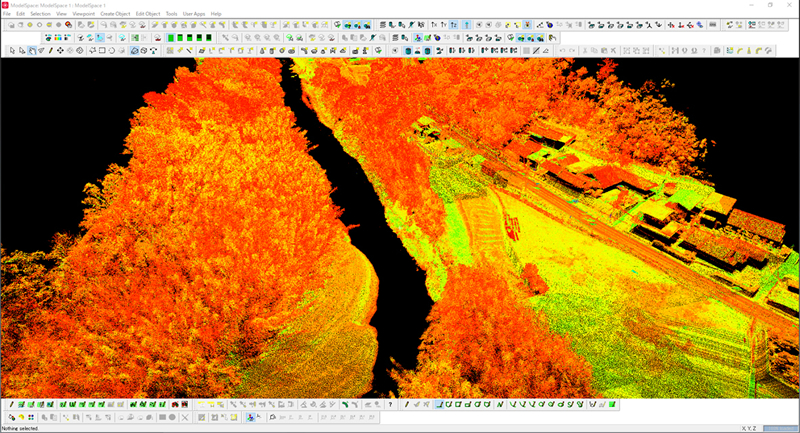The height and width of the screenshot is (433, 800).
Task: Choose the rectangle fence tool
Action: (102, 50)
